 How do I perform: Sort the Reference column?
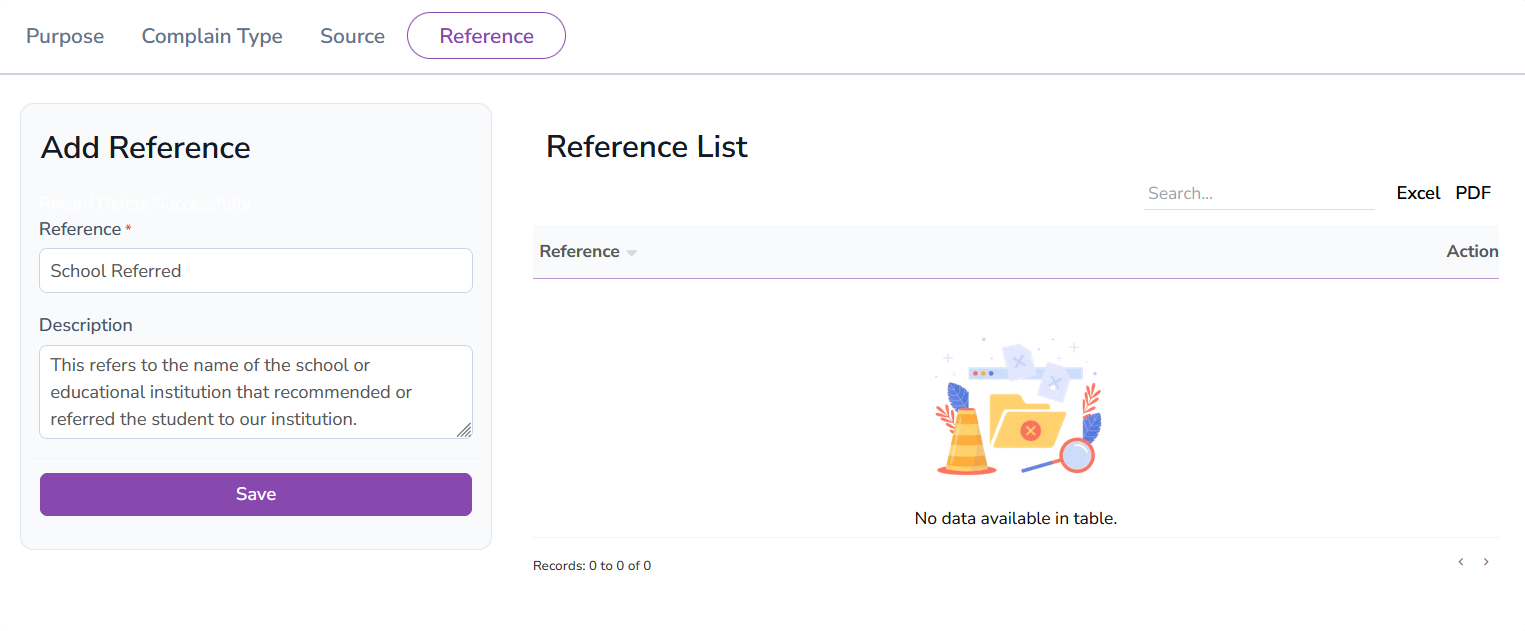[x=578, y=251]
